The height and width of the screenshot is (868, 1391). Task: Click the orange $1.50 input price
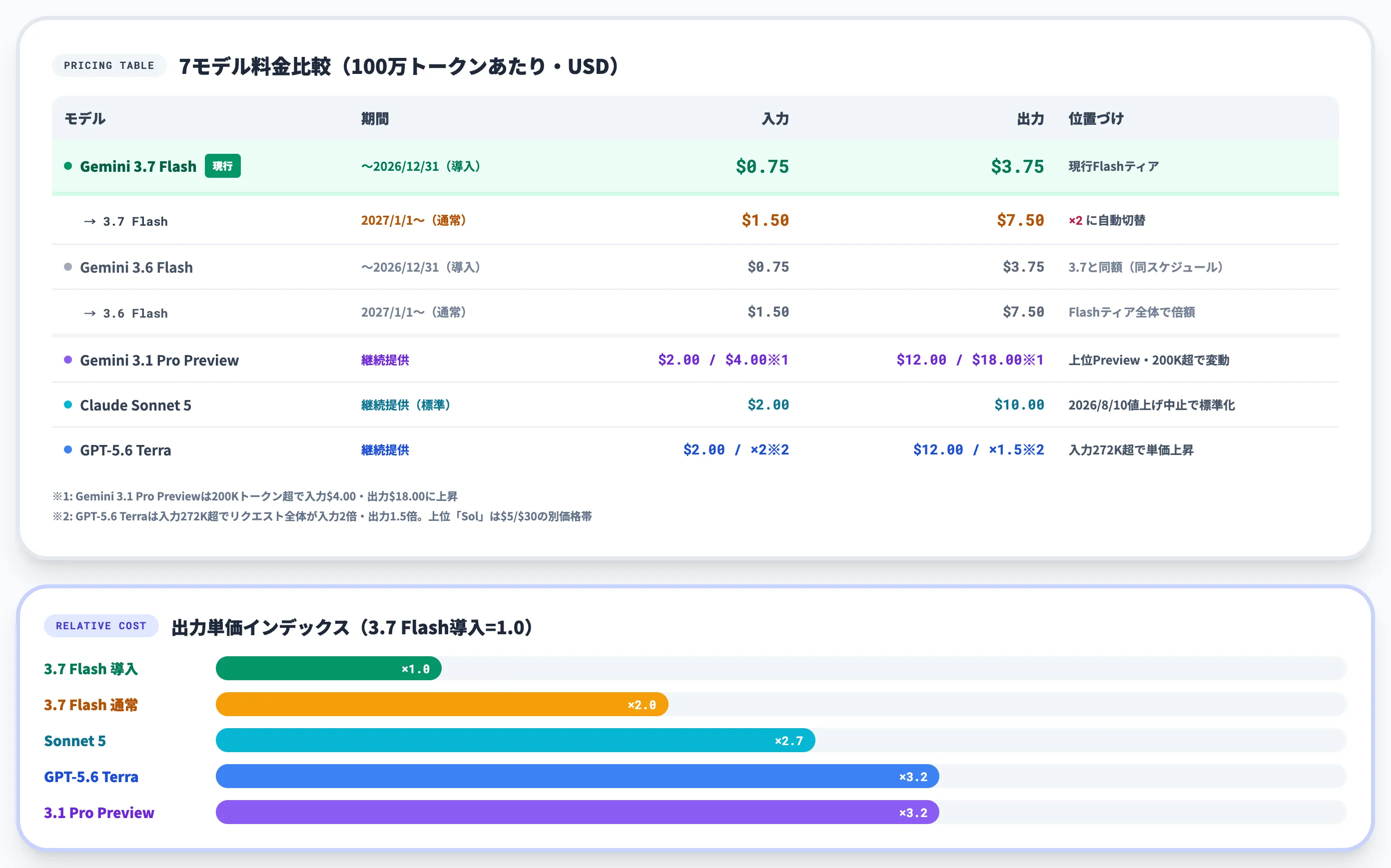point(765,220)
